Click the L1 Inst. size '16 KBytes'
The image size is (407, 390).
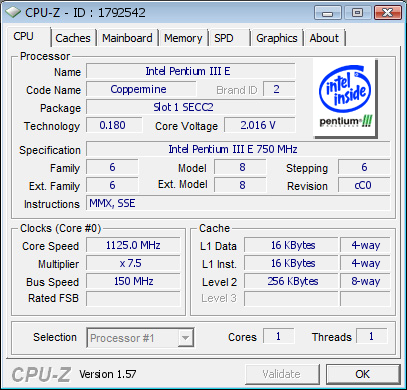pyautogui.click(x=291, y=263)
